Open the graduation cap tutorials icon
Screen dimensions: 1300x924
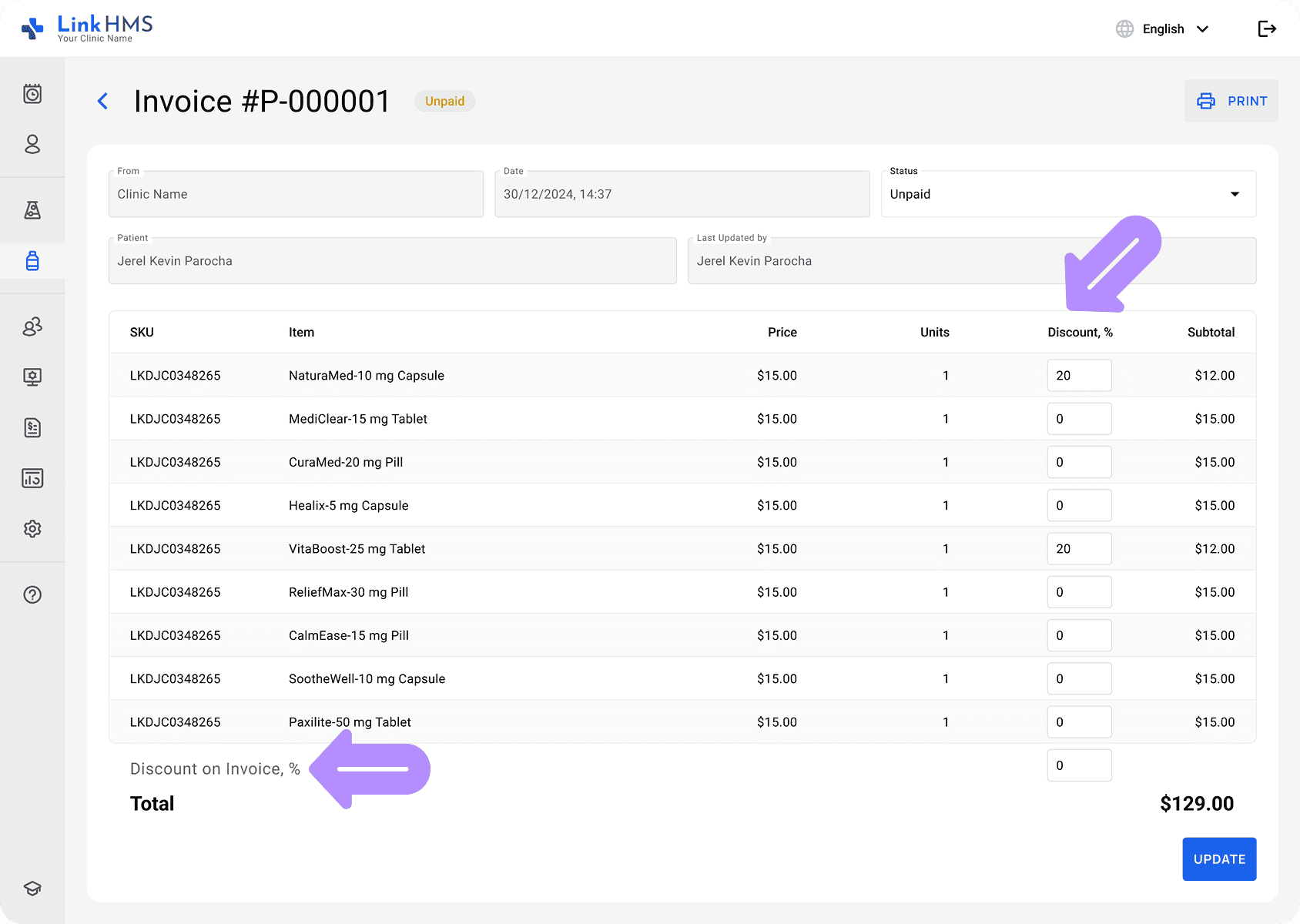32,889
